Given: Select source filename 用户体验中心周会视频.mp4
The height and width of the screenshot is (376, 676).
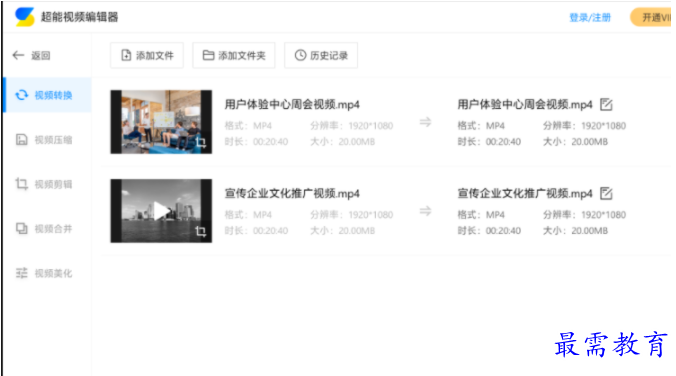Looking at the screenshot, I should pos(292,105).
